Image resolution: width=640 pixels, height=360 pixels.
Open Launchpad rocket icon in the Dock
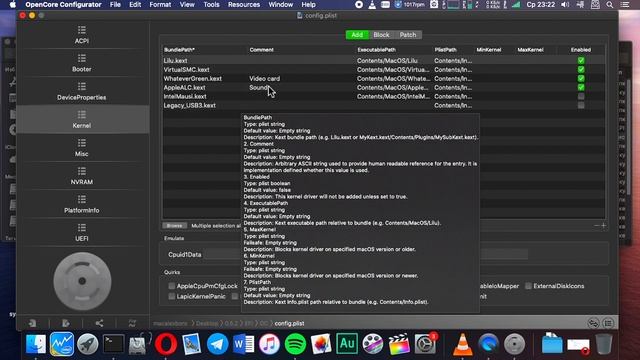tap(88, 344)
